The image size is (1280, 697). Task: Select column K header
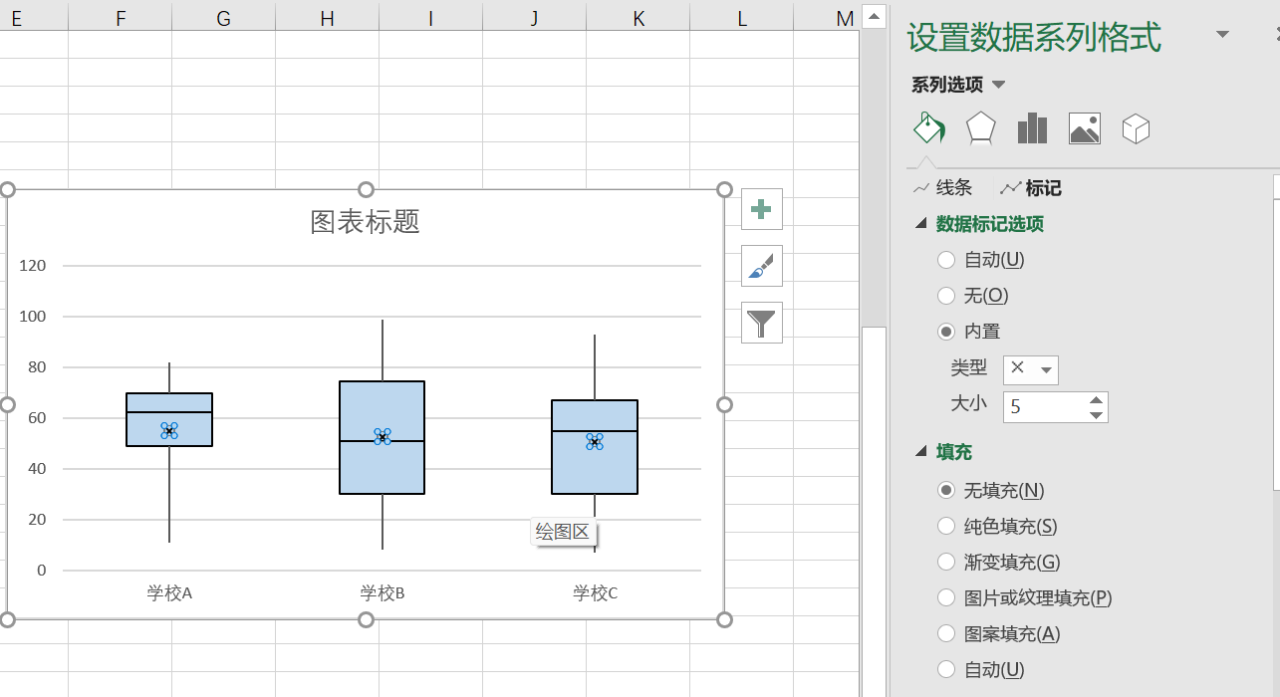tap(638, 18)
